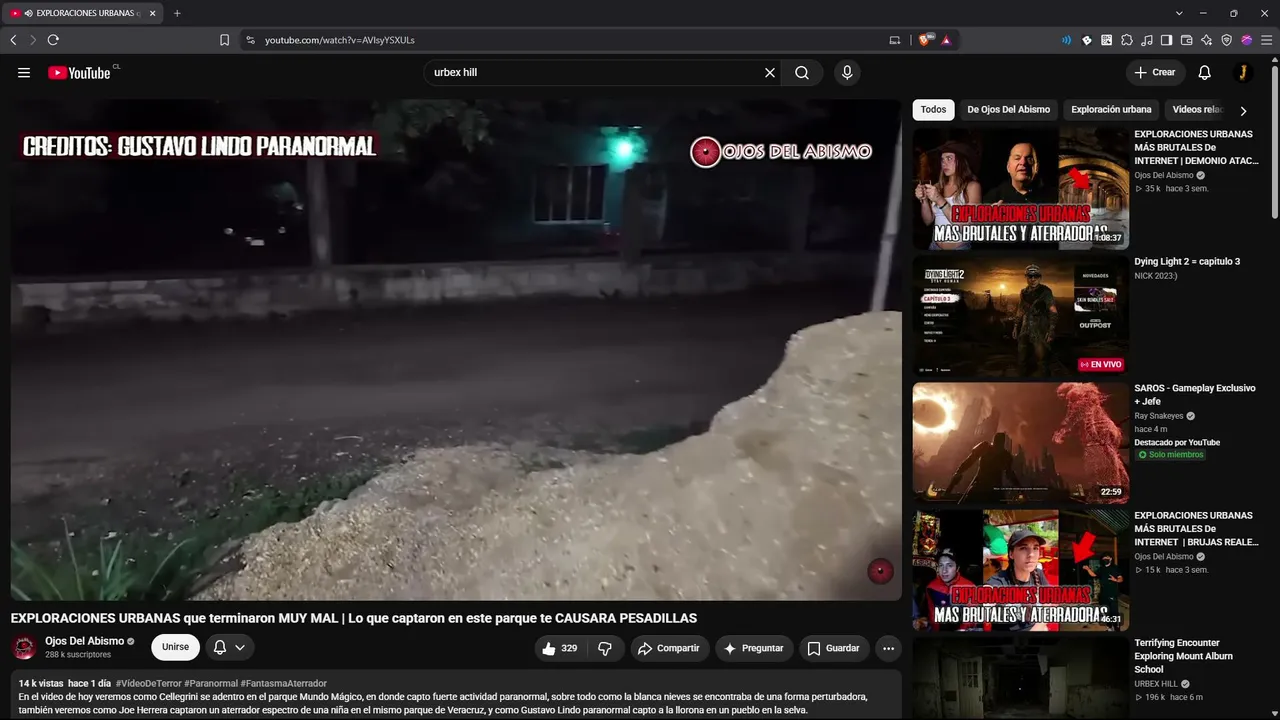Click the address bar URL
Screen dimensions: 1280x720
click(340, 40)
